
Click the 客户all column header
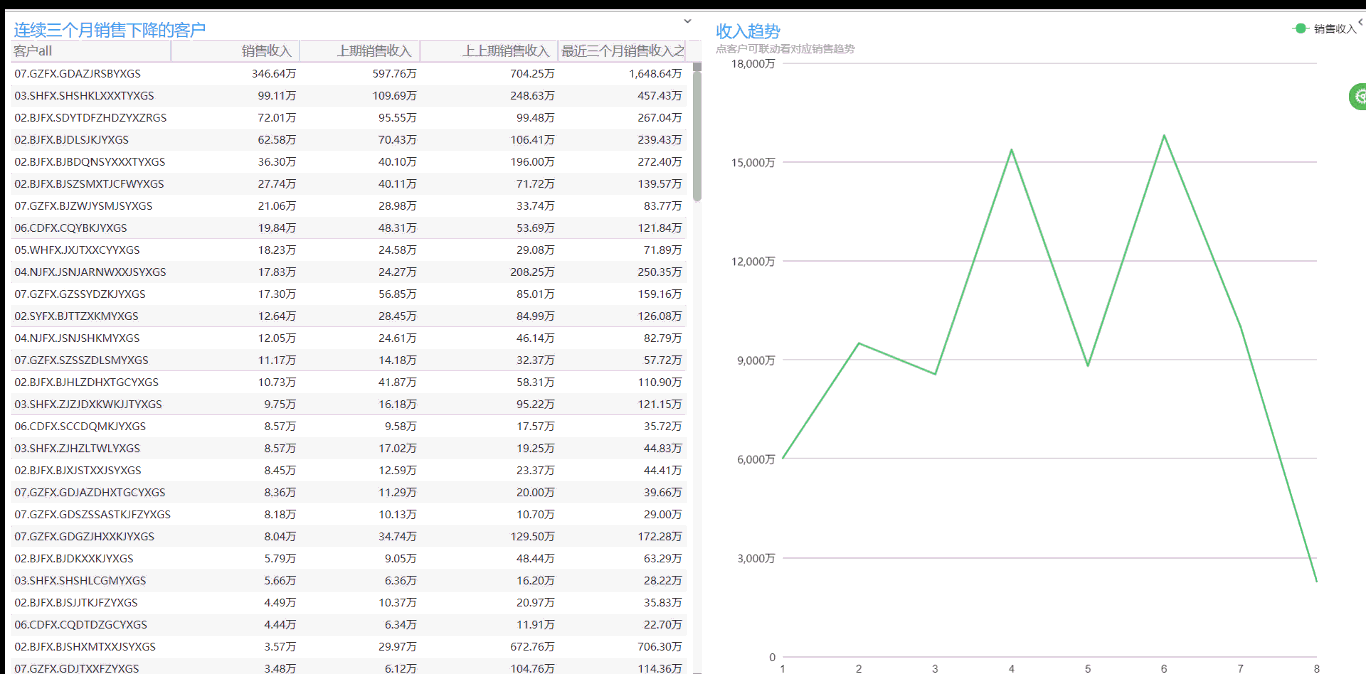[34, 51]
